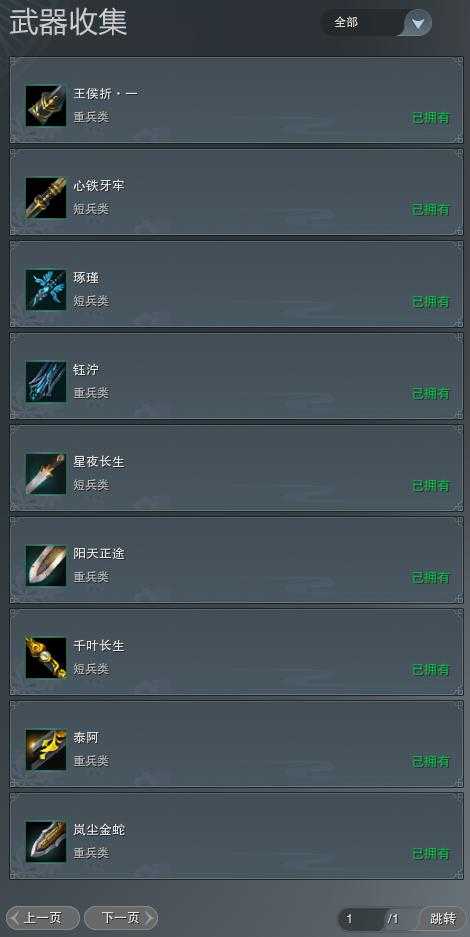This screenshot has width=470, height=937.
Task: Focus the page number input field
Action: [x=361, y=918]
